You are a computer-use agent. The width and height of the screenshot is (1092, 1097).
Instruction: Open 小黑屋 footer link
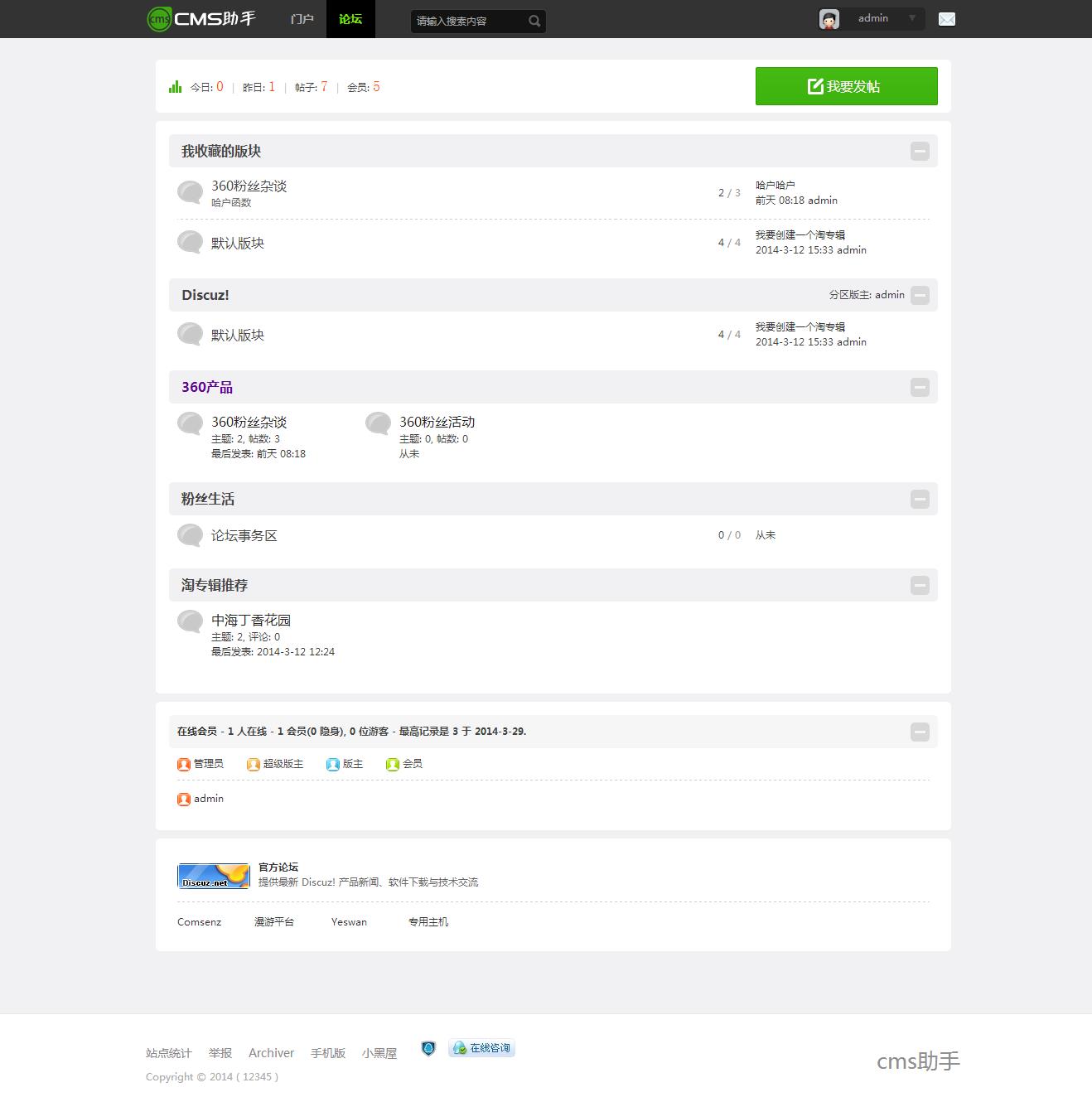click(379, 1053)
